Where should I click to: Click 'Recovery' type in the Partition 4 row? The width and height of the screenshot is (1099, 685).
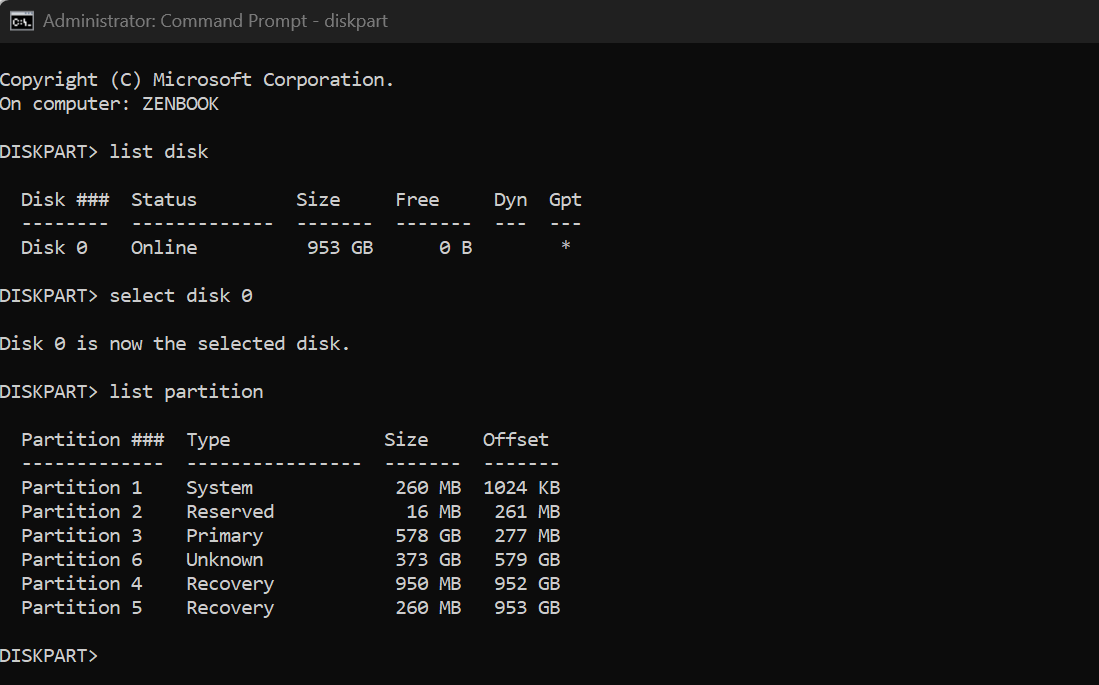tap(230, 584)
